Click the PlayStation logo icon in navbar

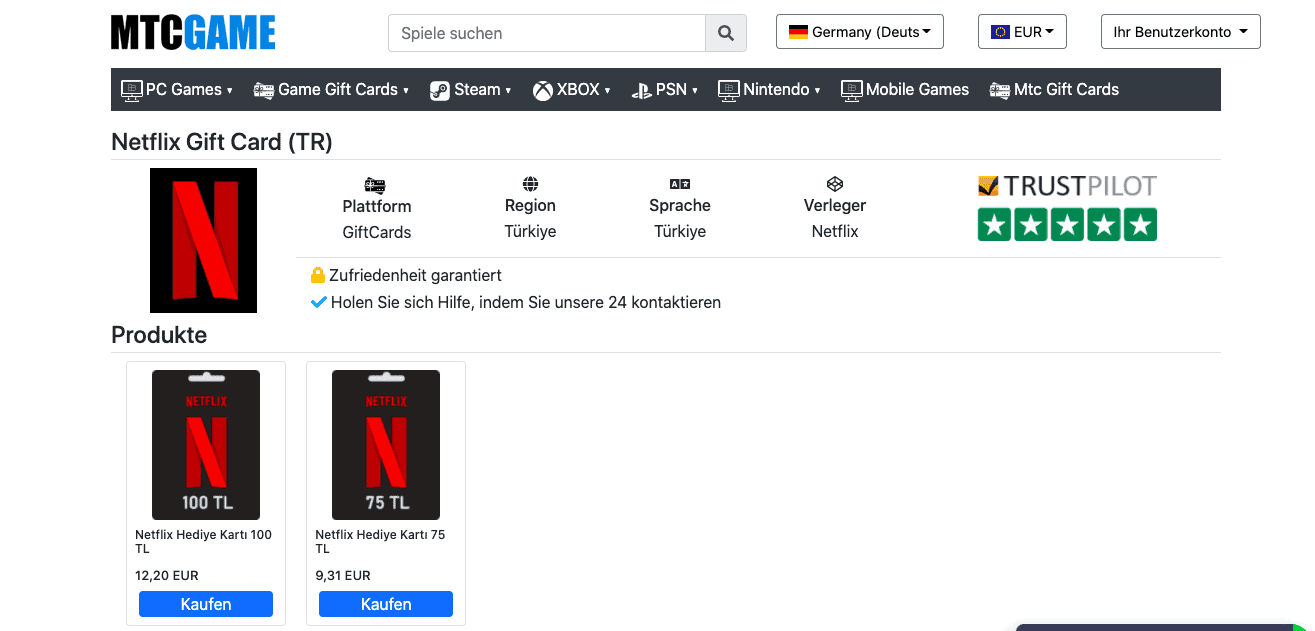[641, 91]
